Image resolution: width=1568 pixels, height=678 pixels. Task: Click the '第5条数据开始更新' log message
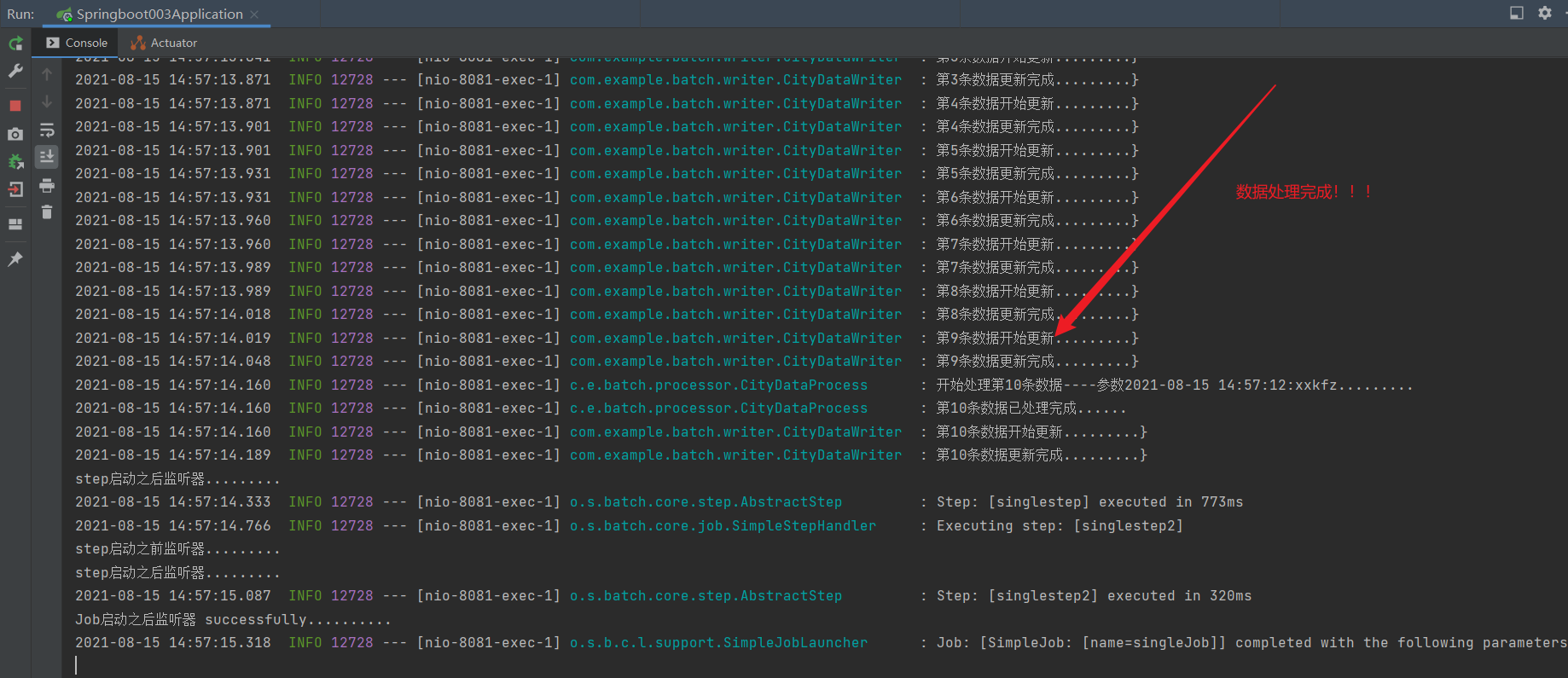pos(1037,150)
